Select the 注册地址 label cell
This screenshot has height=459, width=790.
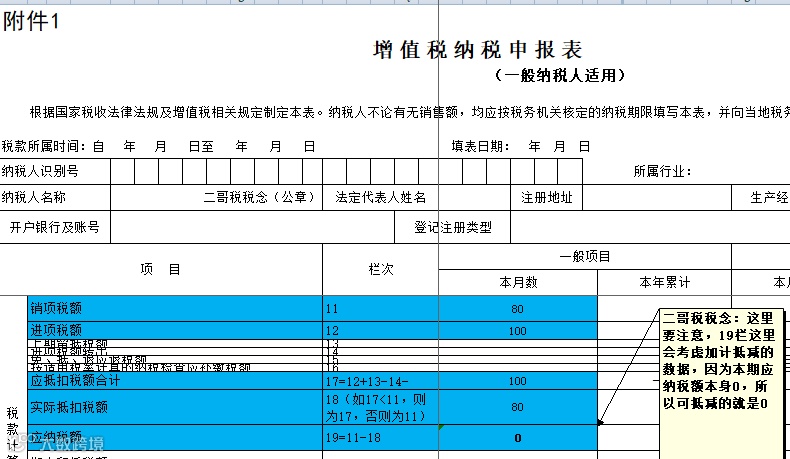click(547, 197)
